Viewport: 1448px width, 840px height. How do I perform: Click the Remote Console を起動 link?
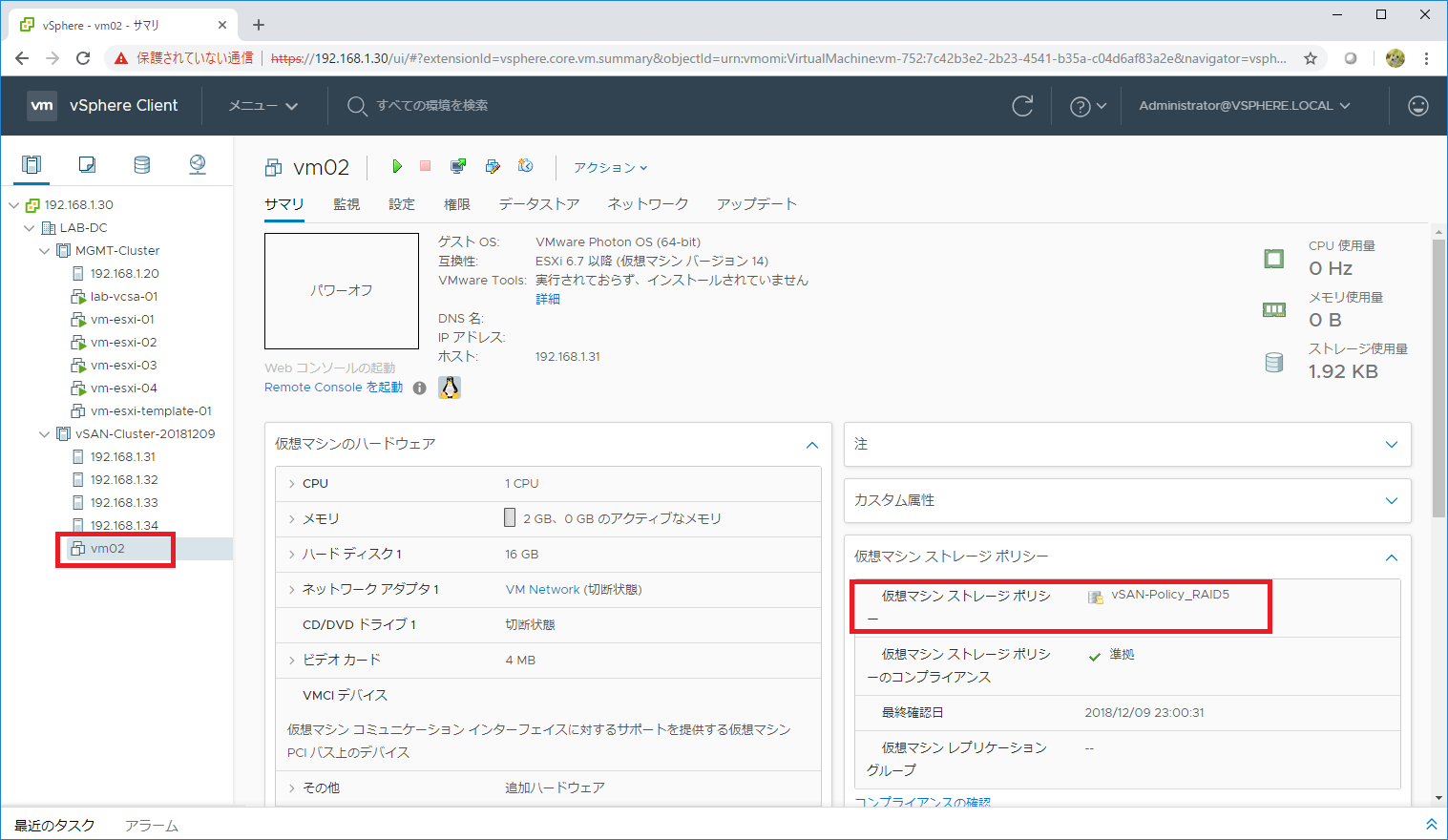coord(333,388)
